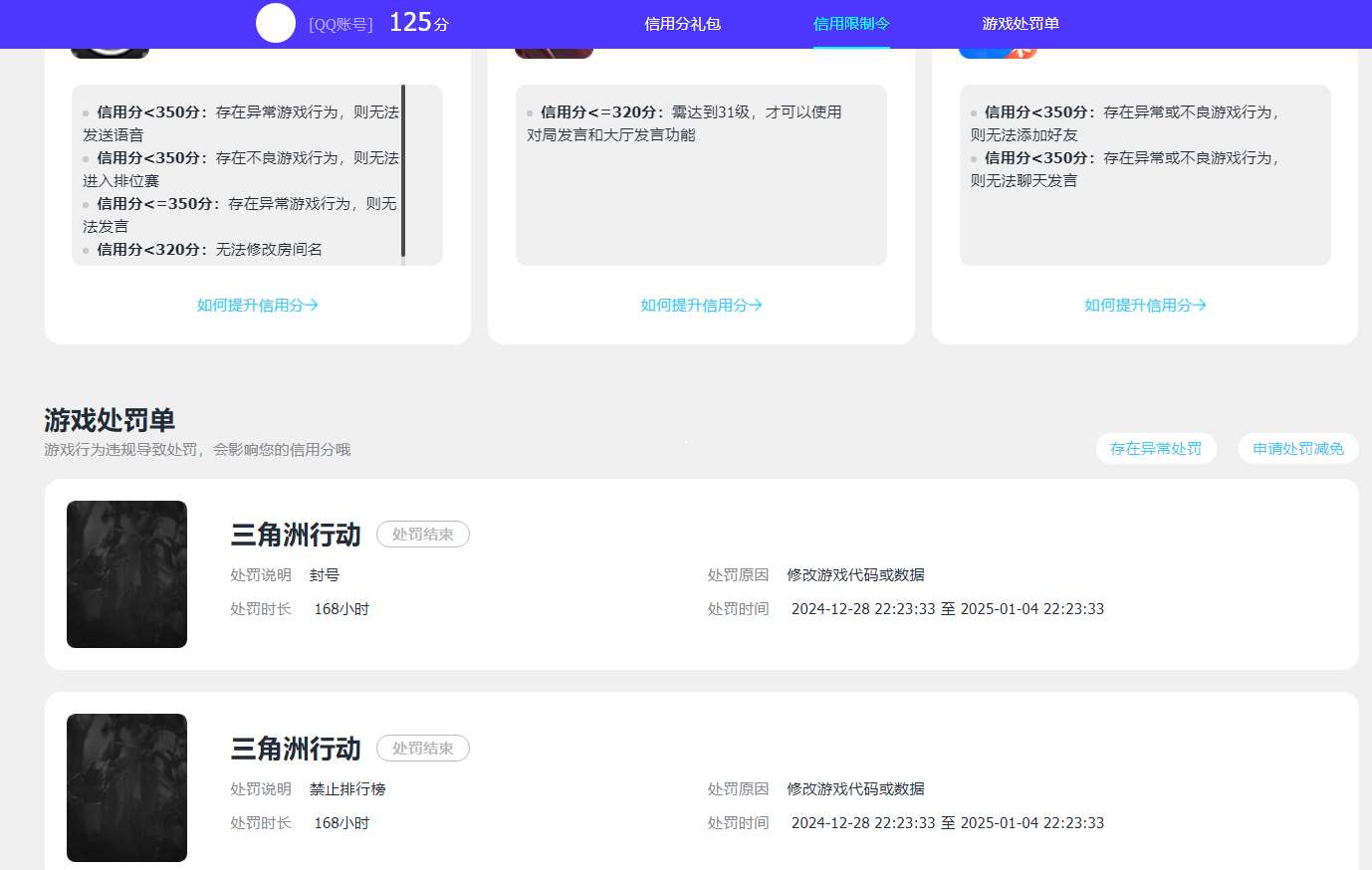Image resolution: width=1372 pixels, height=870 pixels.
Task: Click the 处罚结束 badge on the first penalty
Action: (422, 534)
